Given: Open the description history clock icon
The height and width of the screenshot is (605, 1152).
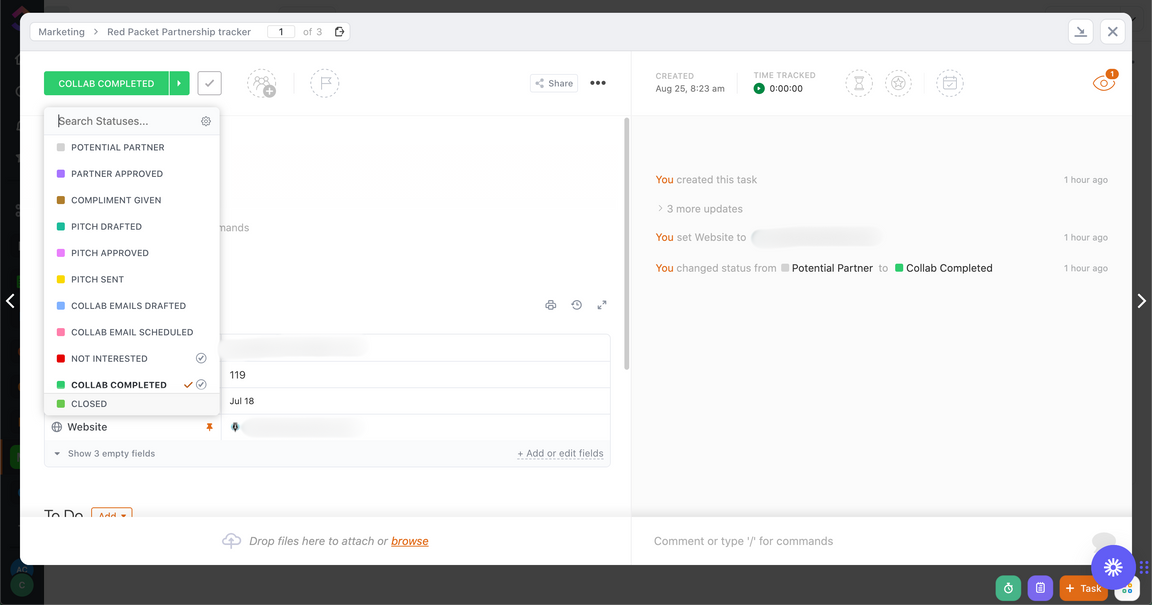Looking at the screenshot, I should (x=577, y=305).
